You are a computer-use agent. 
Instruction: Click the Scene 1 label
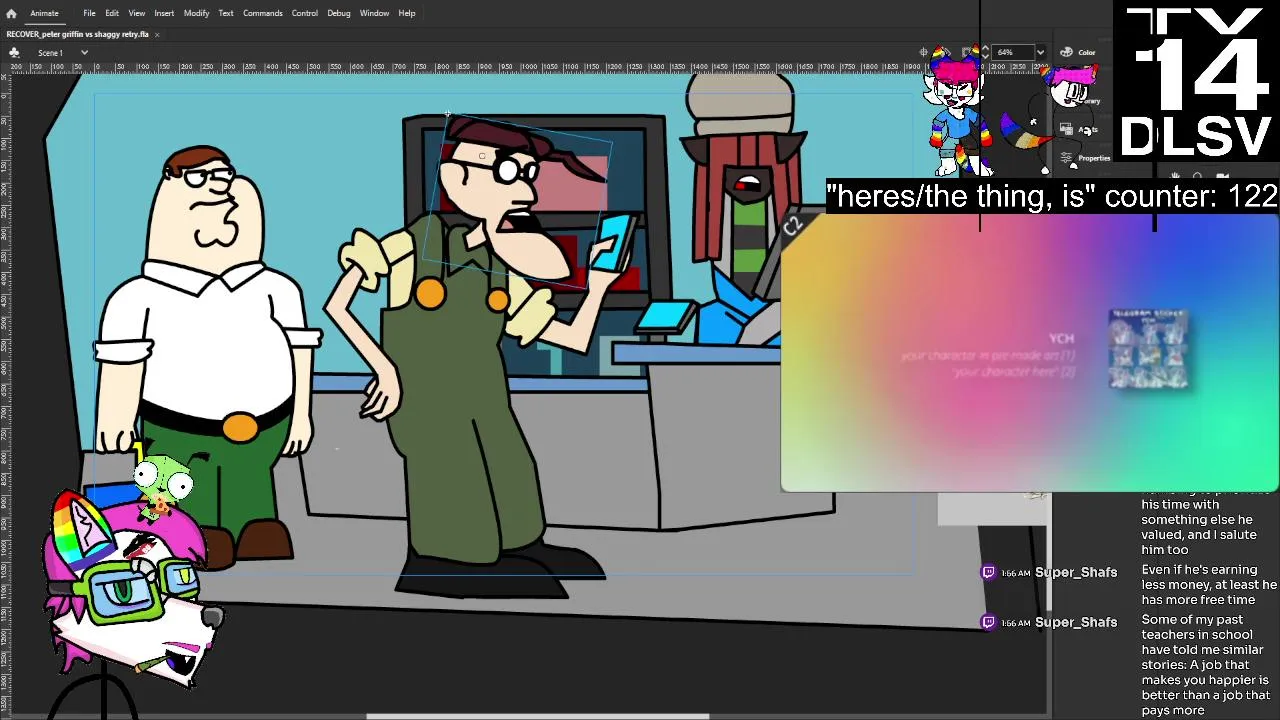50,52
